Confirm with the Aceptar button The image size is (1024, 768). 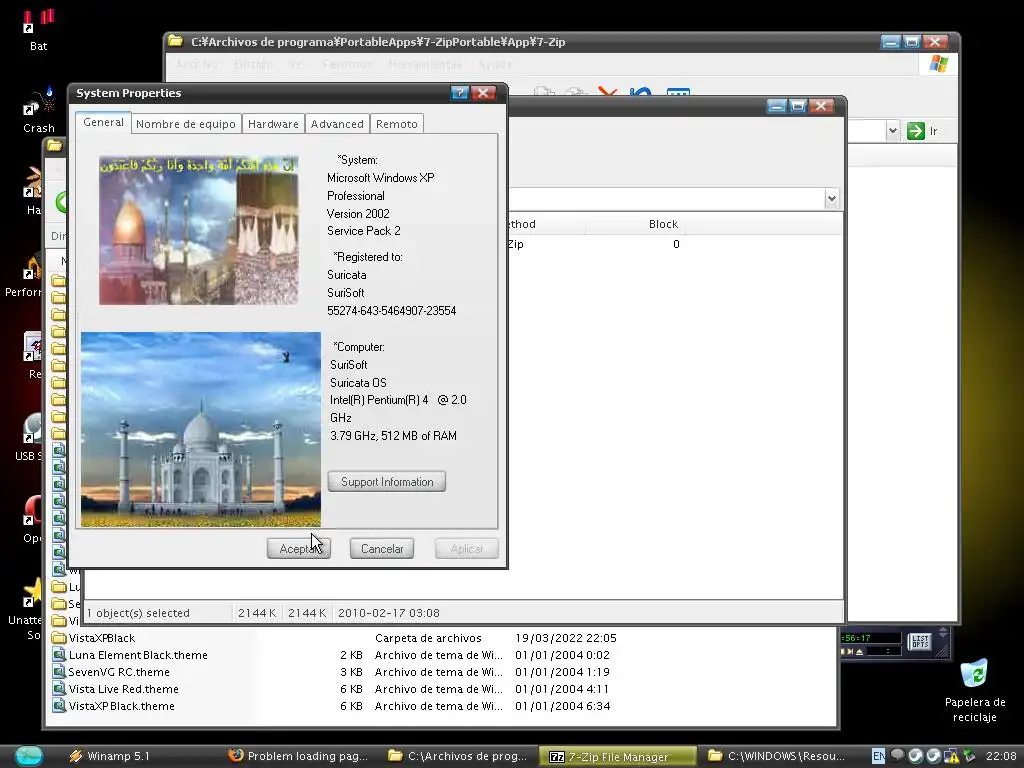[298, 549]
